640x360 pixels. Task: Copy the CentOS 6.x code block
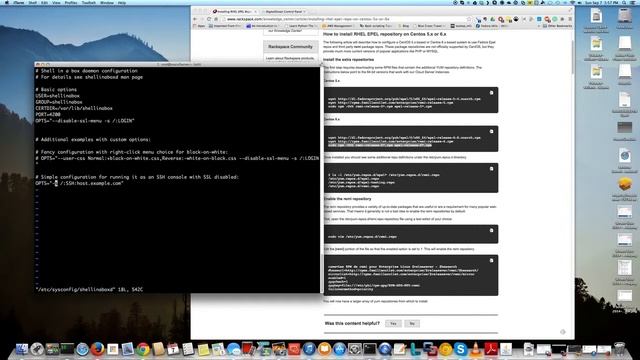click(x=491, y=131)
